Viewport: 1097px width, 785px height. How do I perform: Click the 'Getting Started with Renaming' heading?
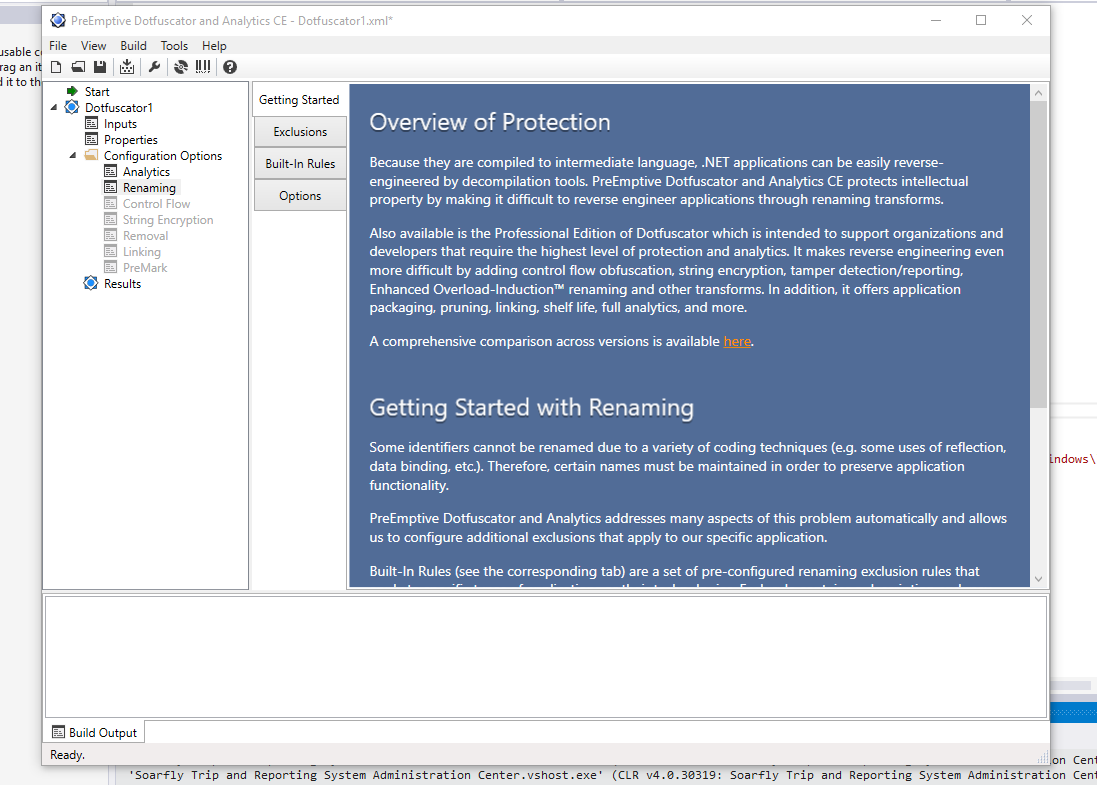532,408
